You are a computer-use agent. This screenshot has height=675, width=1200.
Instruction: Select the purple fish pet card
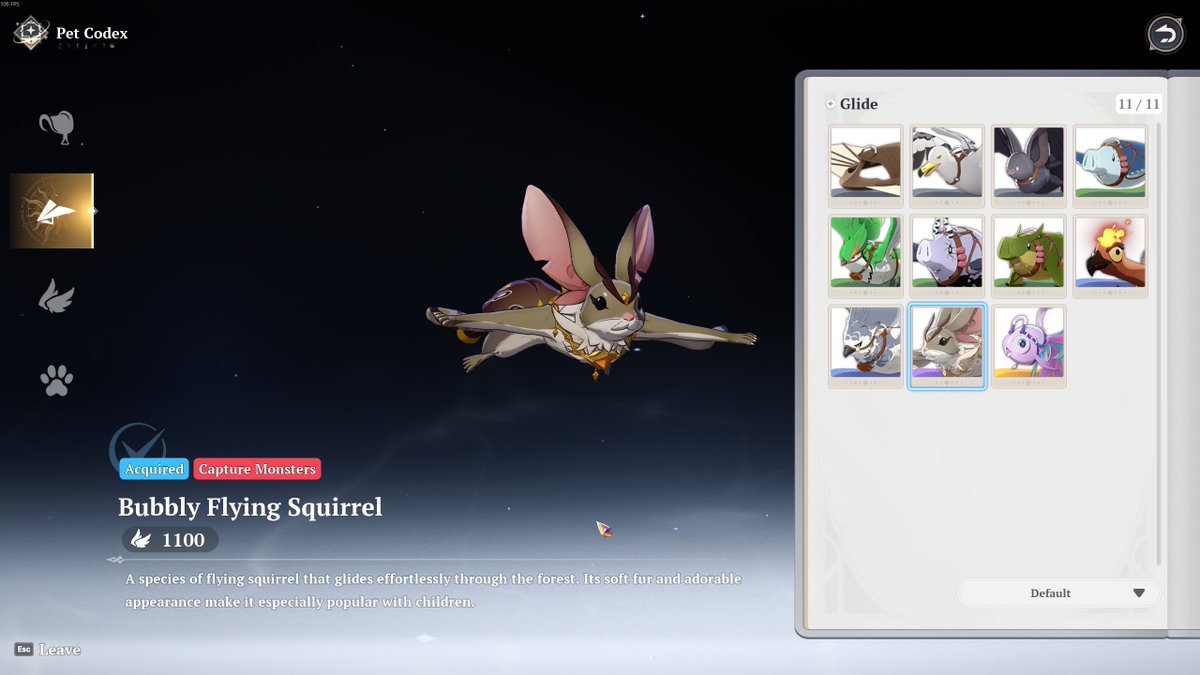pyautogui.click(x=1029, y=346)
